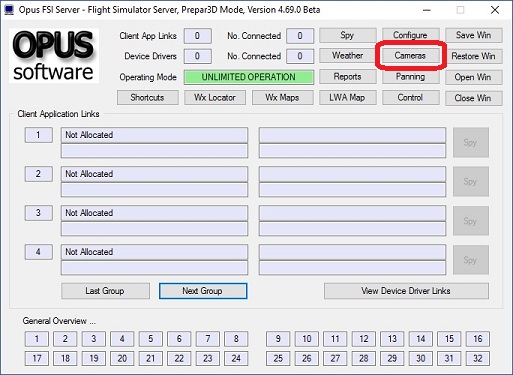Click link 2 Not Allocated field

(x=154, y=174)
